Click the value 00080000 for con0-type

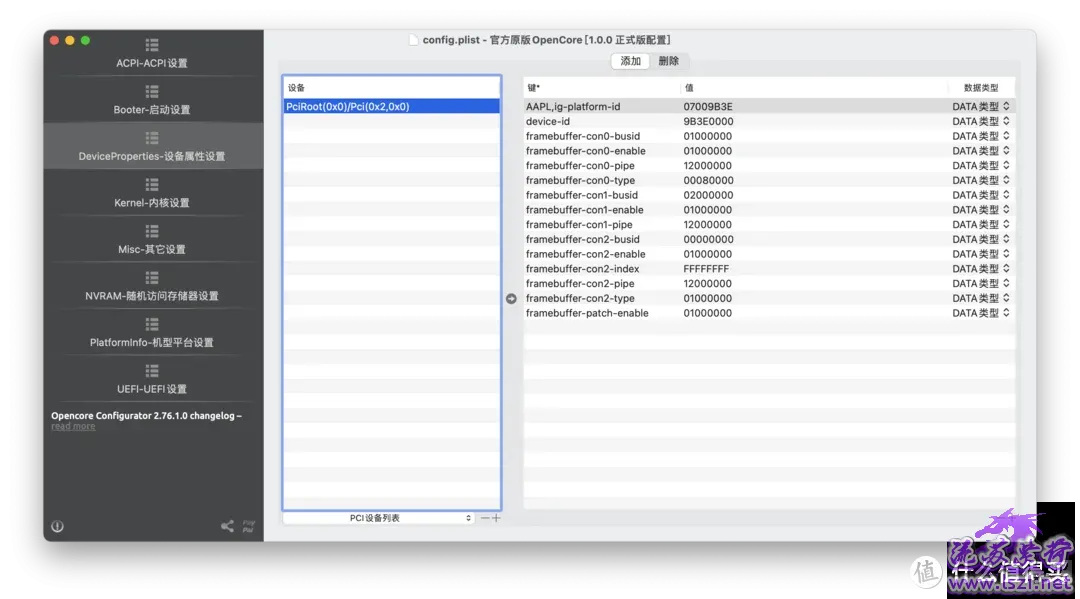(x=708, y=180)
